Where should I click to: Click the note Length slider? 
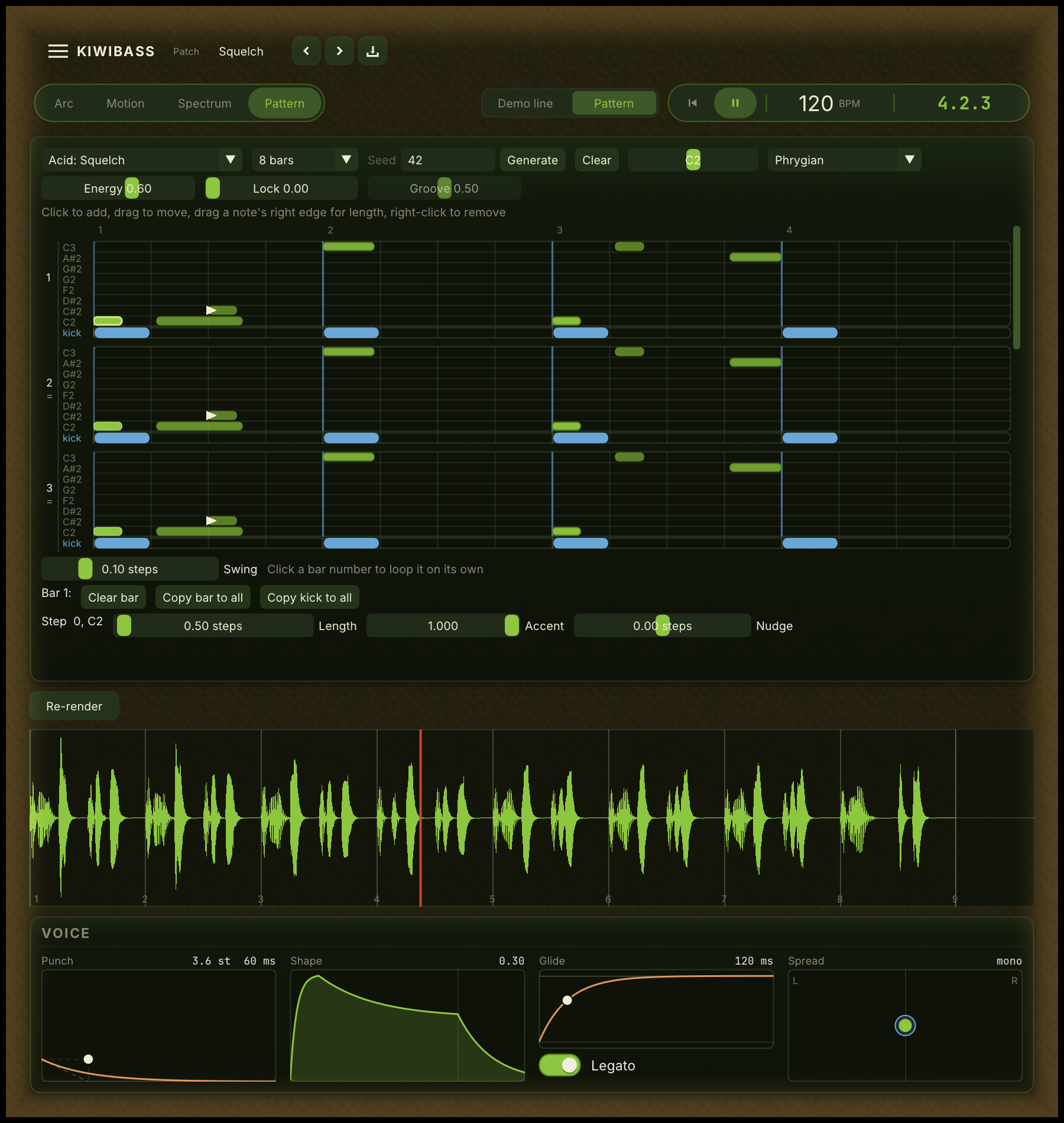(x=213, y=625)
